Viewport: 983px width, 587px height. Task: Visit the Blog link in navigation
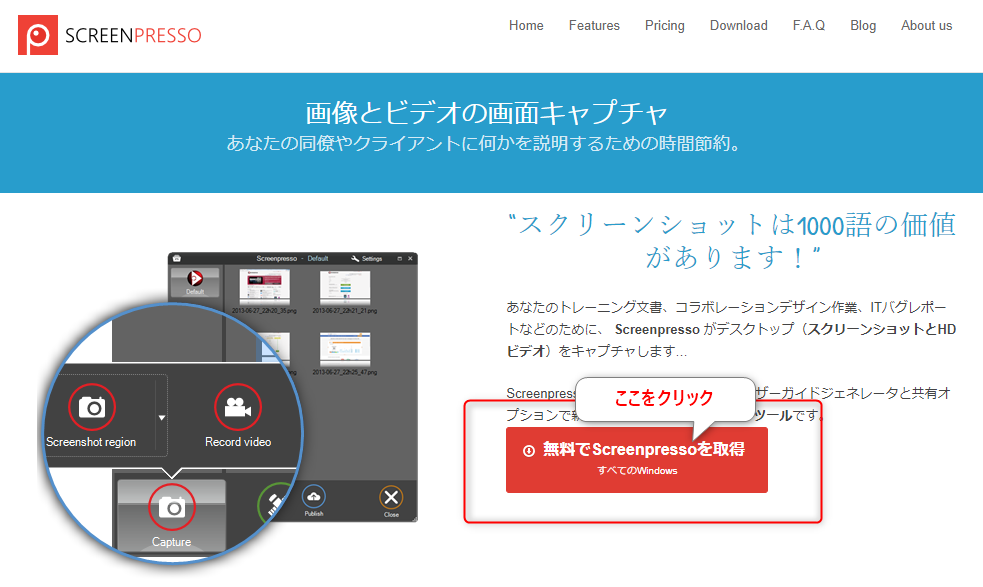863,26
